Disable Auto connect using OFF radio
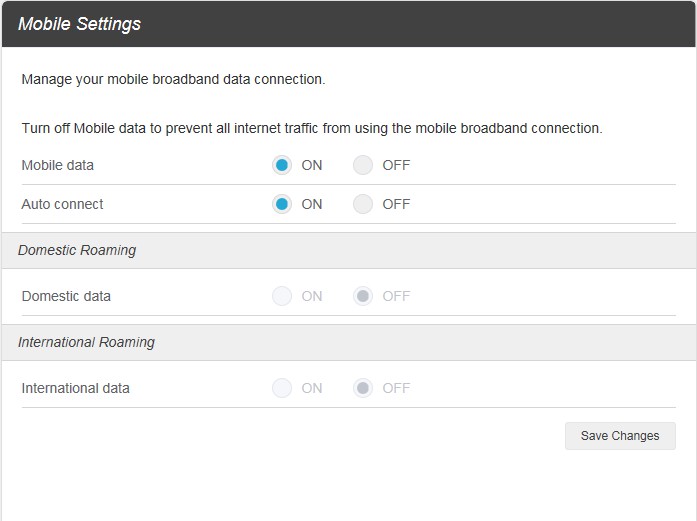The image size is (697, 521). [x=363, y=204]
